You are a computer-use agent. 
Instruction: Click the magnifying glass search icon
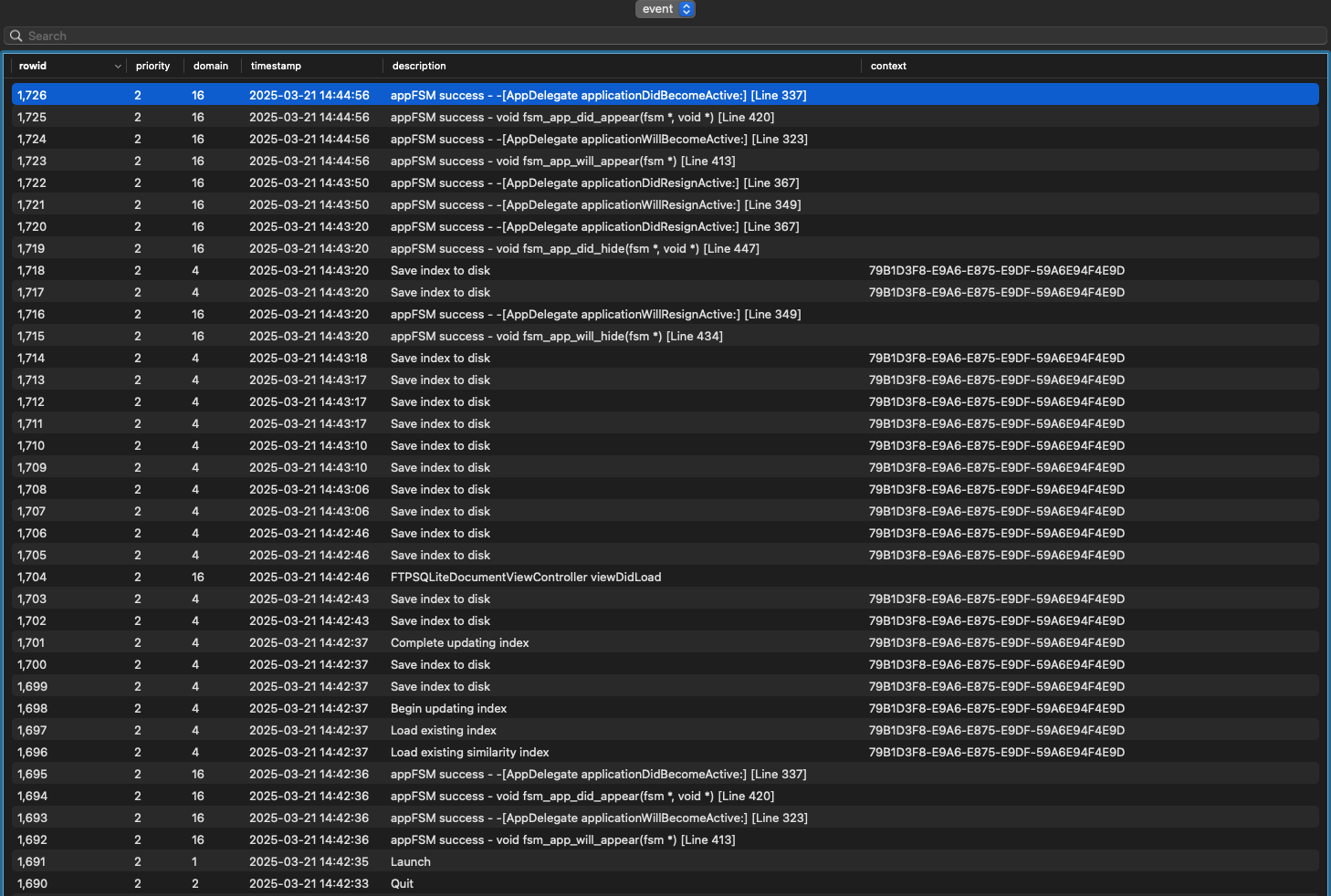coord(16,36)
